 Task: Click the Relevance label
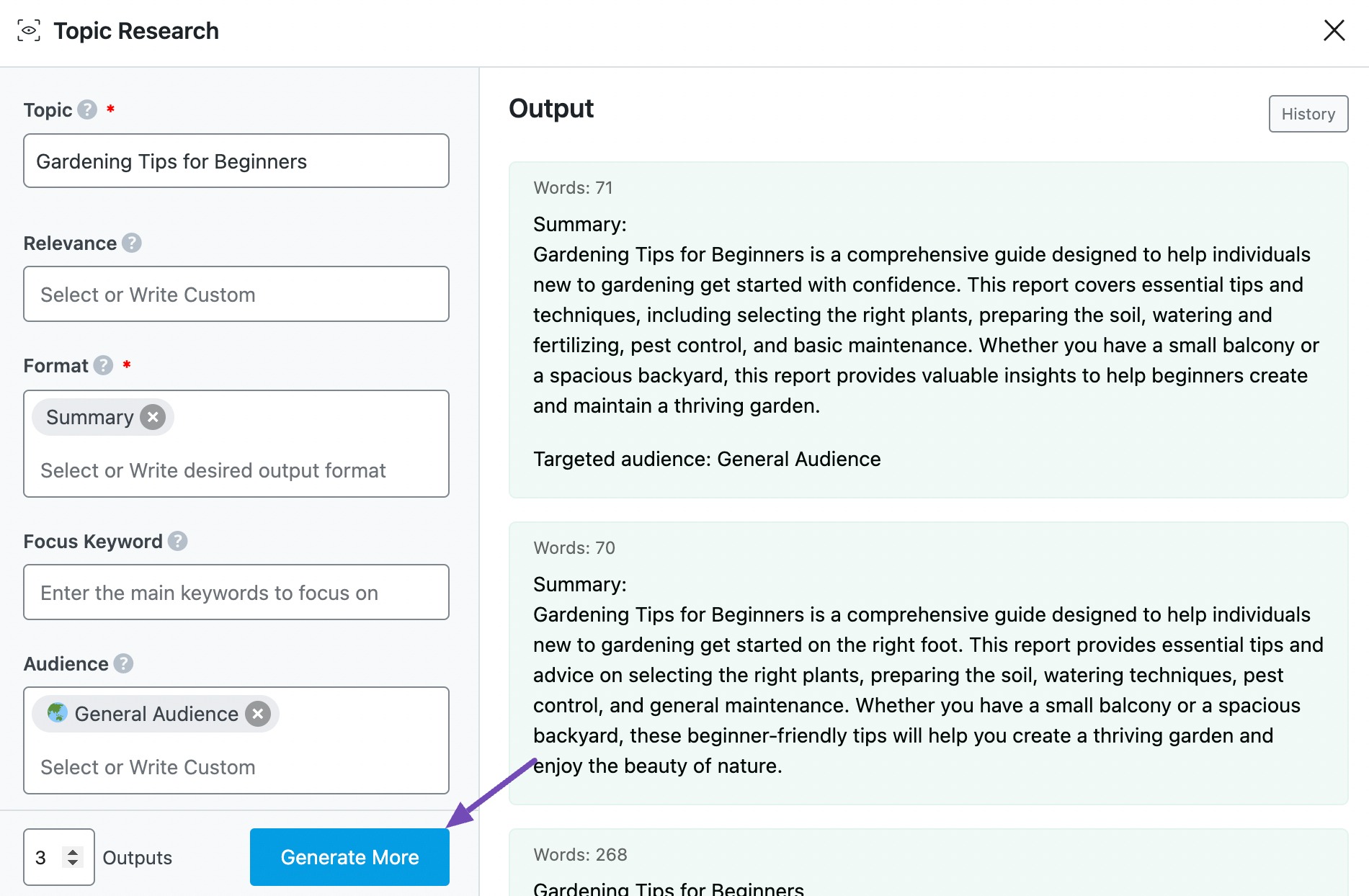coord(70,243)
